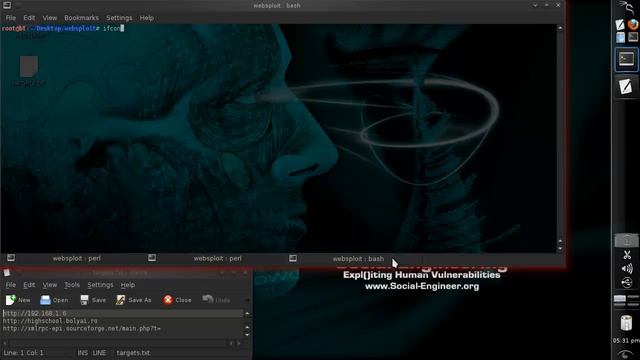The height and width of the screenshot is (360, 640).
Task: Open KWrite Settings menu
Action: click(100, 285)
